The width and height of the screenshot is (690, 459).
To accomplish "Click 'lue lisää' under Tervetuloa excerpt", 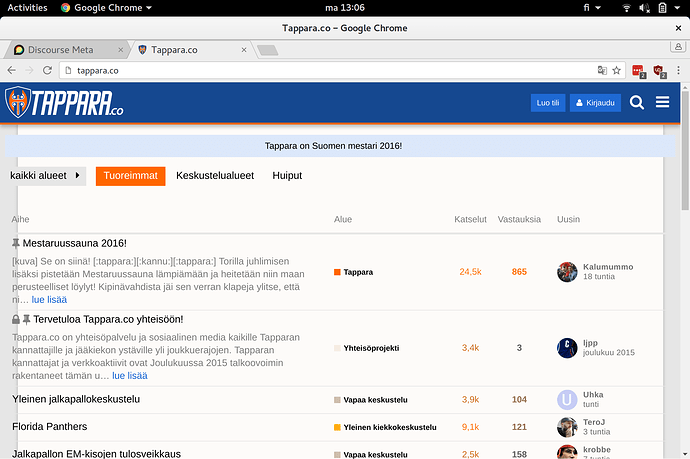I will click(x=130, y=376).
